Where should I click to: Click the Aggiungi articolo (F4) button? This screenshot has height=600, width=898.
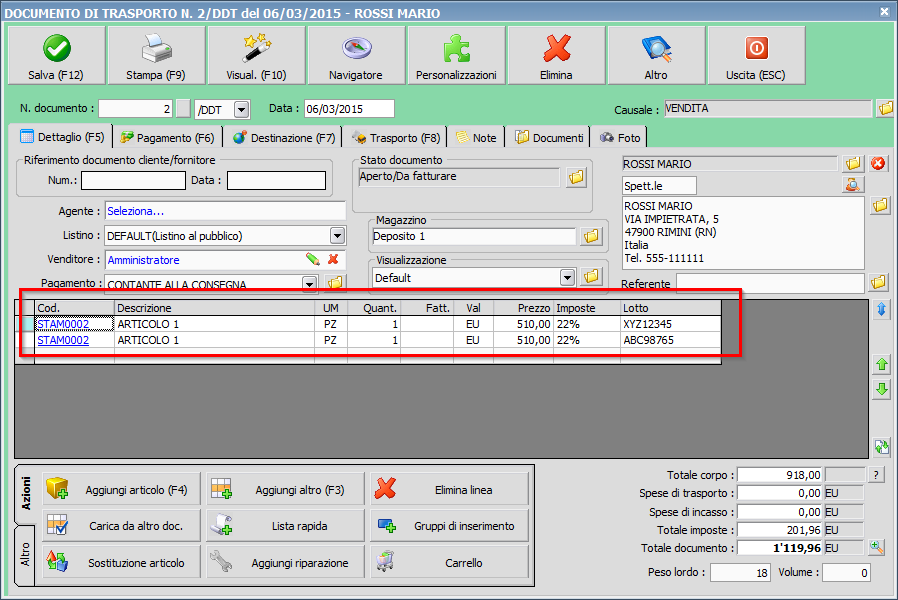point(120,490)
